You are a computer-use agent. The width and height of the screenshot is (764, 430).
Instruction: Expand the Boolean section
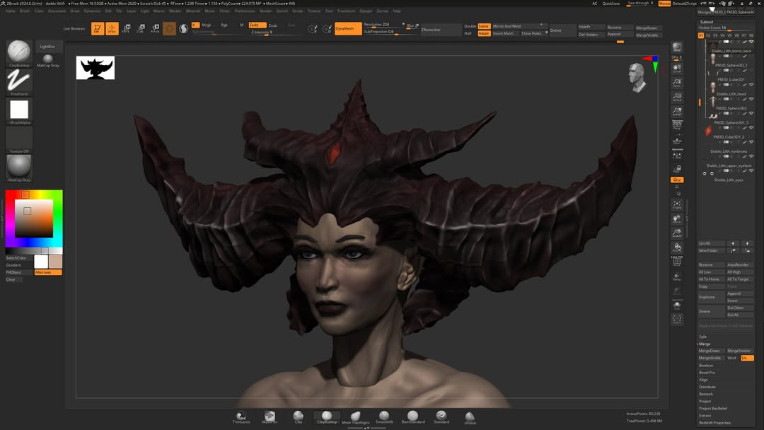pos(706,365)
